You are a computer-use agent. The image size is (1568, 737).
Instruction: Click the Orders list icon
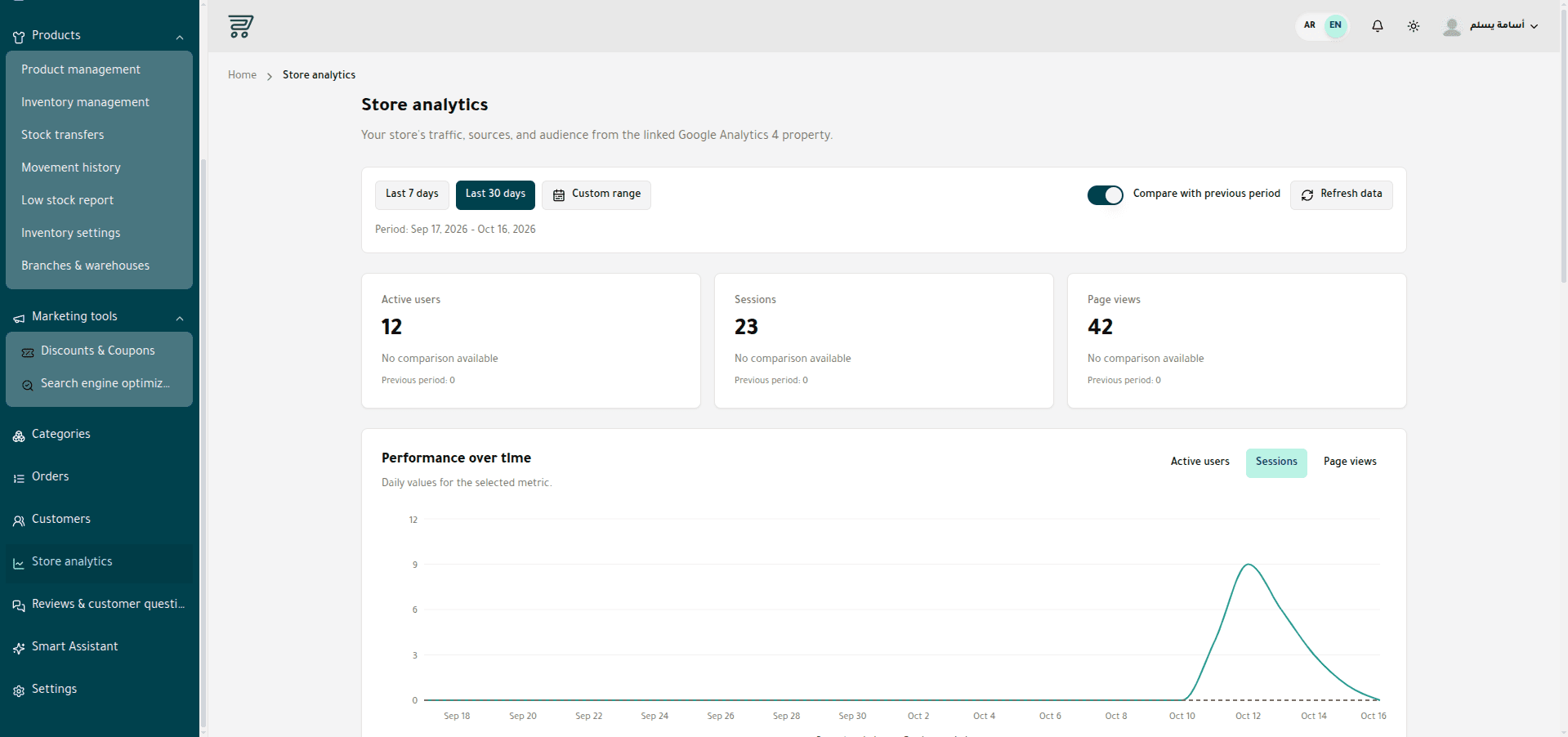pos(19,478)
